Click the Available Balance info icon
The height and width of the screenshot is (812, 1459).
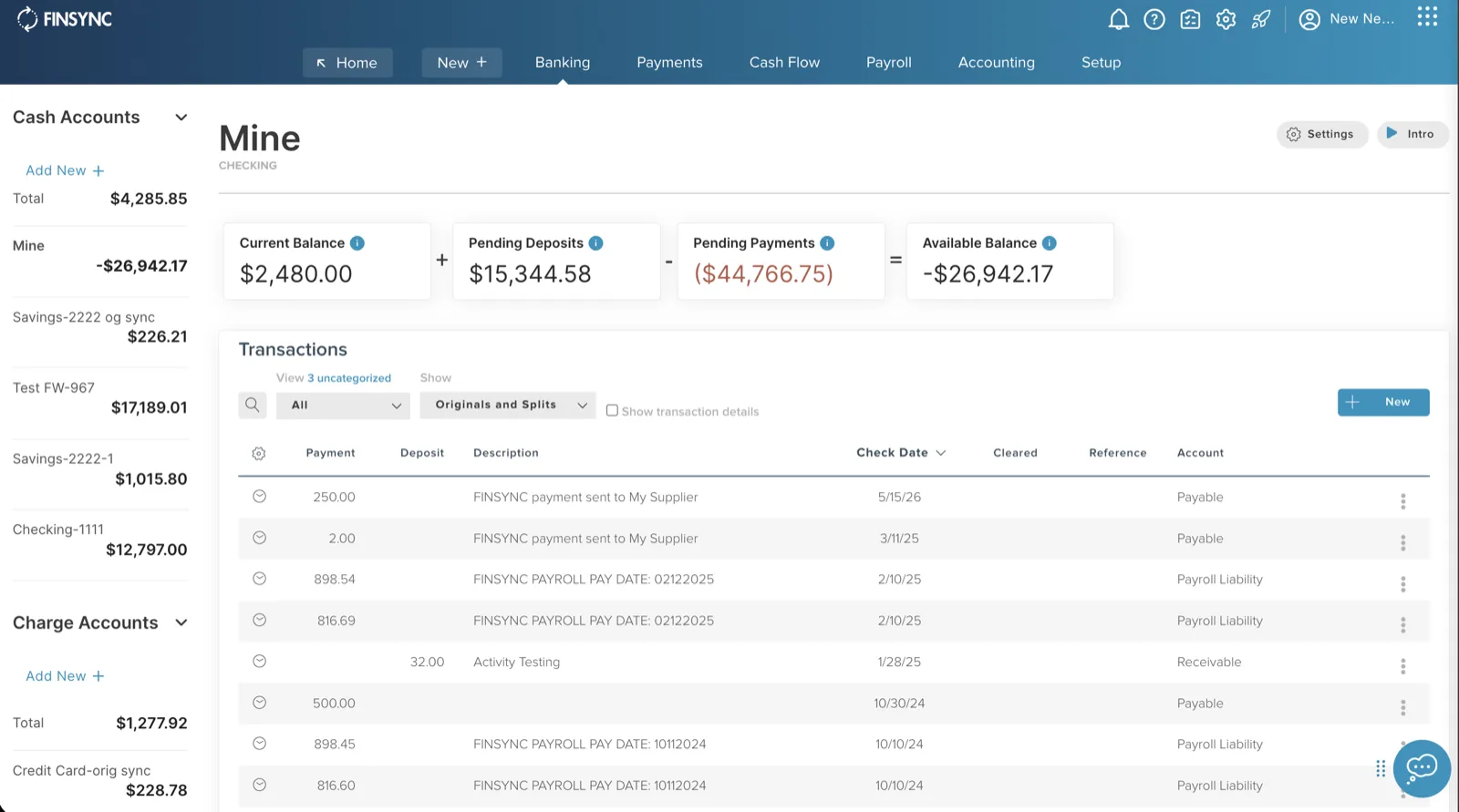pyautogui.click(x=1050, y=243)
